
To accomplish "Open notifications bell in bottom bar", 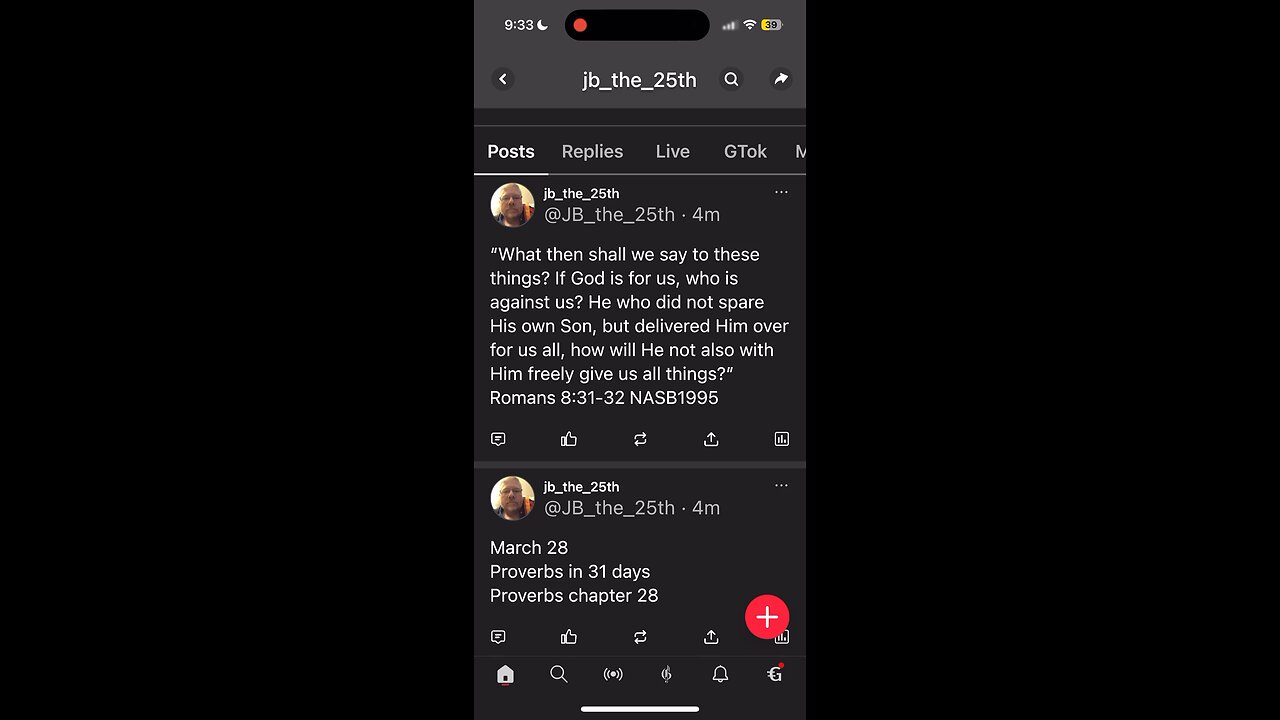I will pyautogui.click(x=720, y=675).
